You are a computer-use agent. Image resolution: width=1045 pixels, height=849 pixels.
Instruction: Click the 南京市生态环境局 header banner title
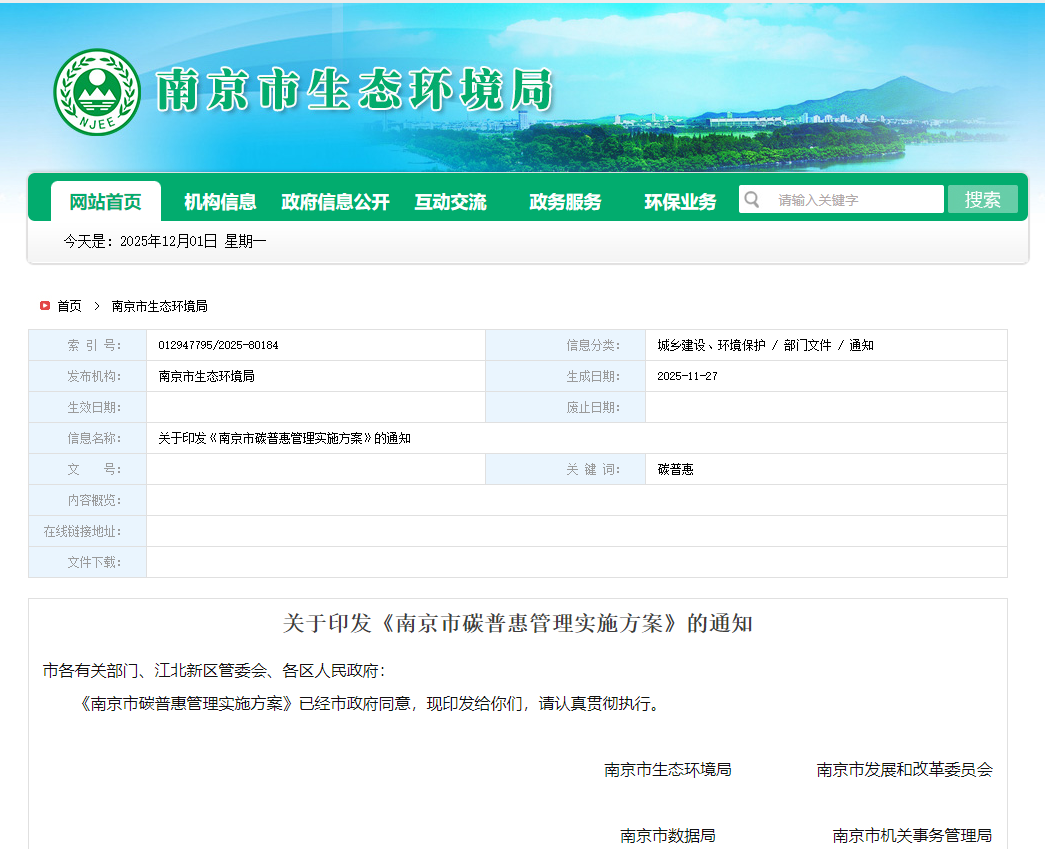[x=355, y=92]
